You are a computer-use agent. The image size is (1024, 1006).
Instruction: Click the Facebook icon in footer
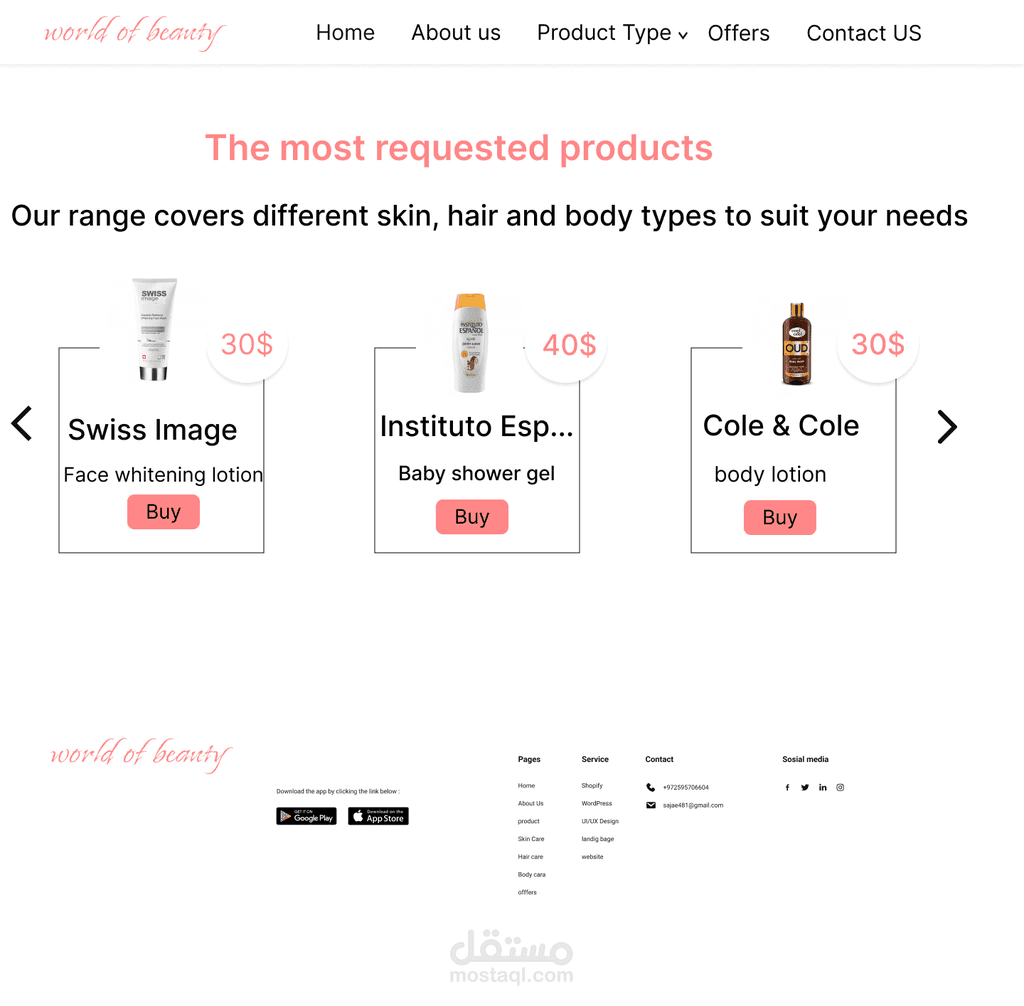pyautogui.click(x=787, y=787)
